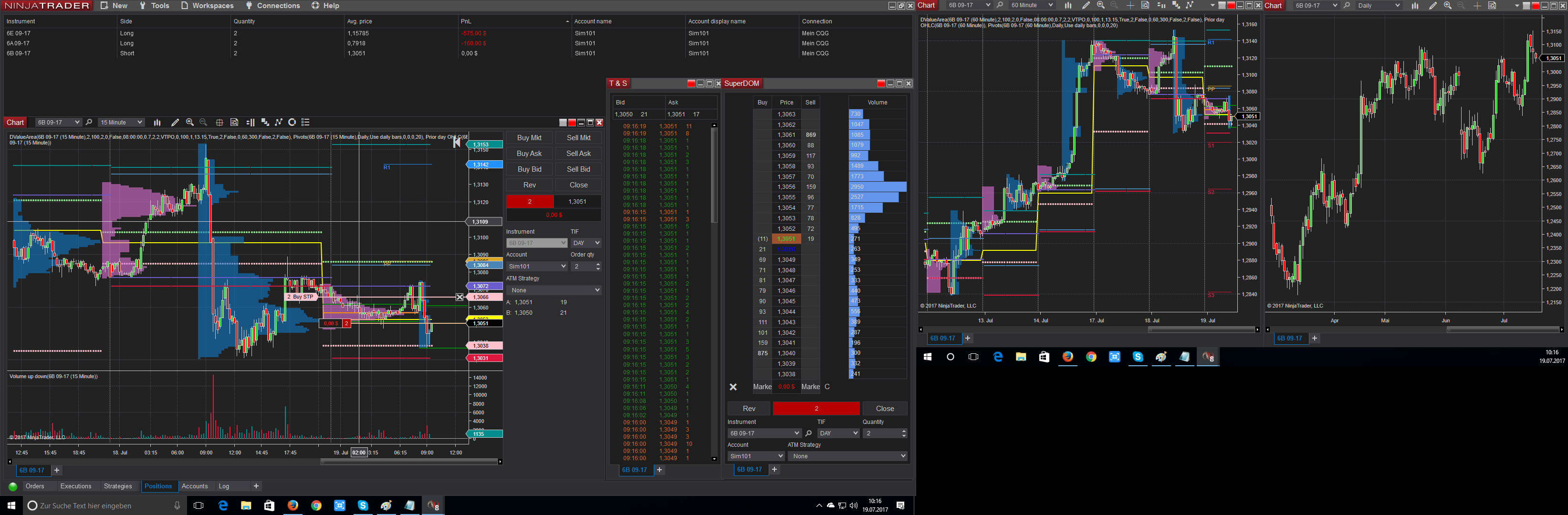Open SuperDOM Account Sim101 dropdown
Screen dimensions: 1568x515
coord(756,457)
